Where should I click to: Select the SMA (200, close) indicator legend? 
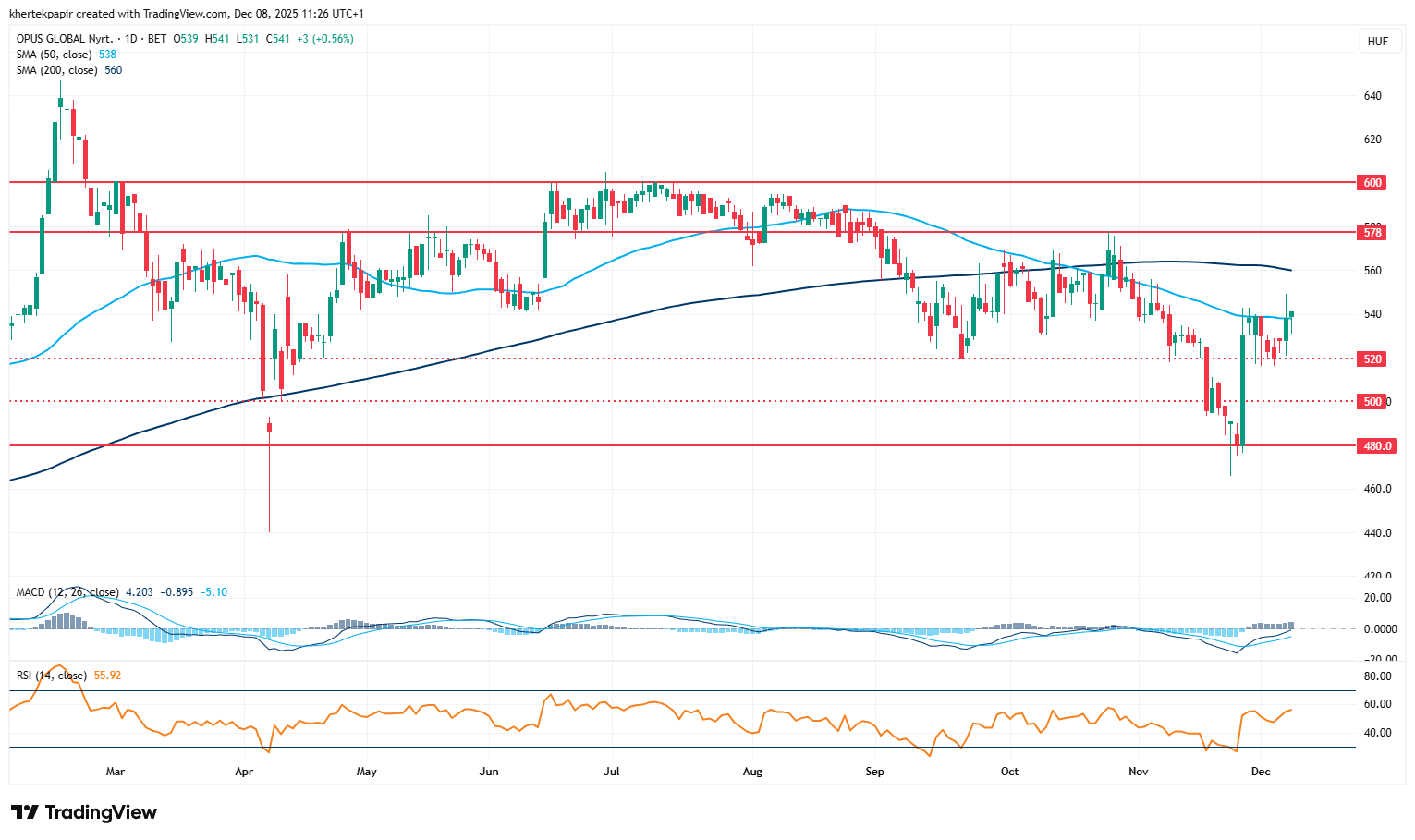click(57, 70)
